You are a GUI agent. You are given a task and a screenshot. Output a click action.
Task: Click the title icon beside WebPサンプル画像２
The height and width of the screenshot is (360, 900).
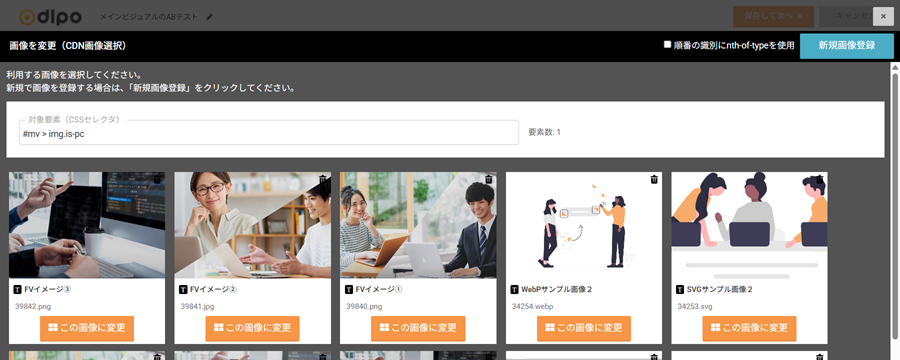pyautogui.click(x=514, y=289)
